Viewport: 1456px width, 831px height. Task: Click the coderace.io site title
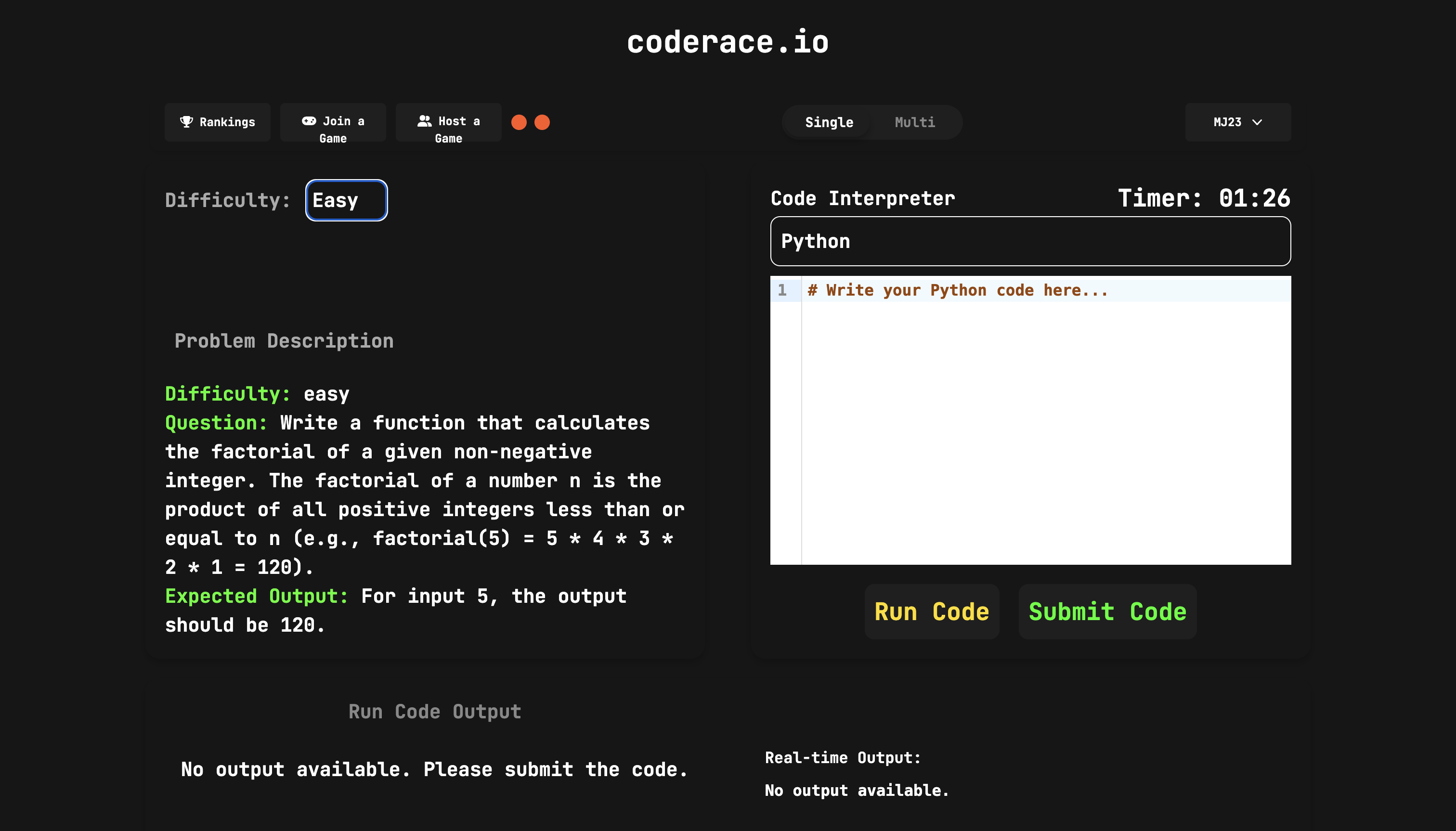(728, 42)
